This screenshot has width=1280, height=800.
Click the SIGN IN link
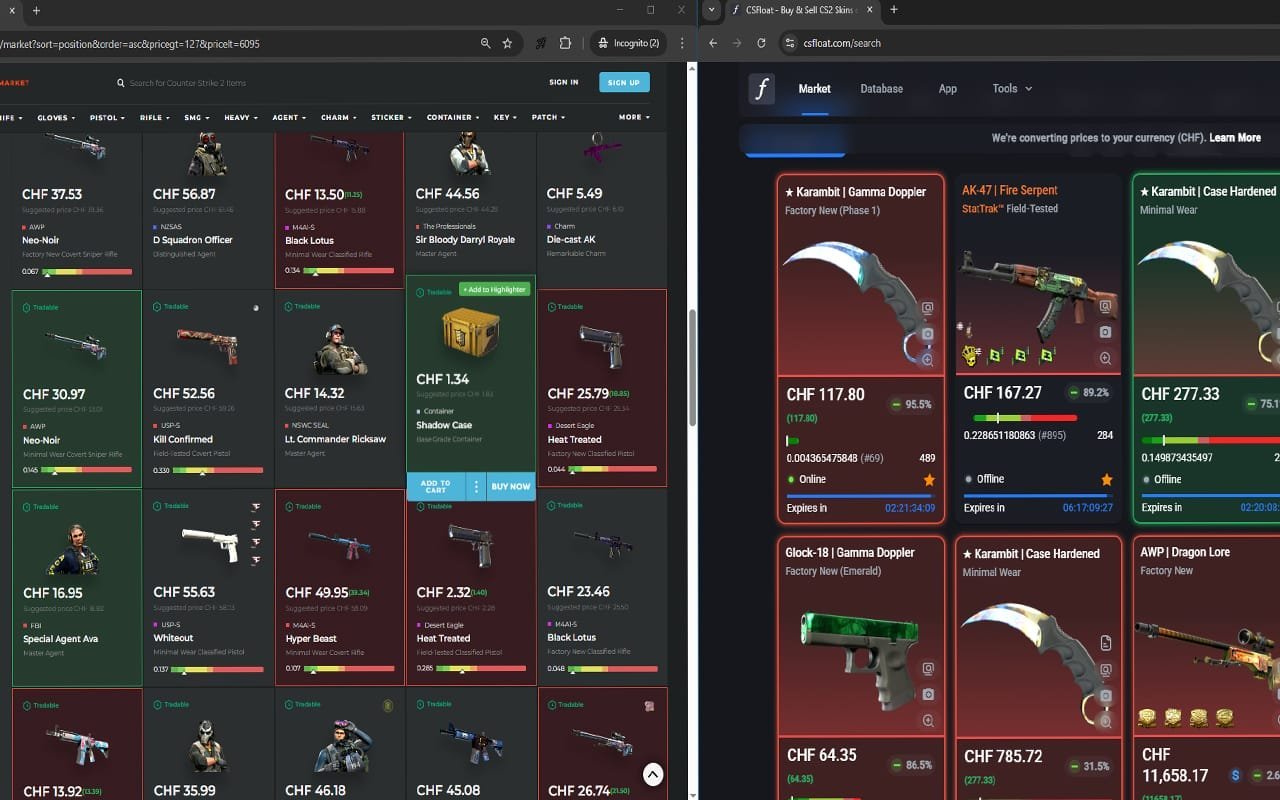(564, 82)
